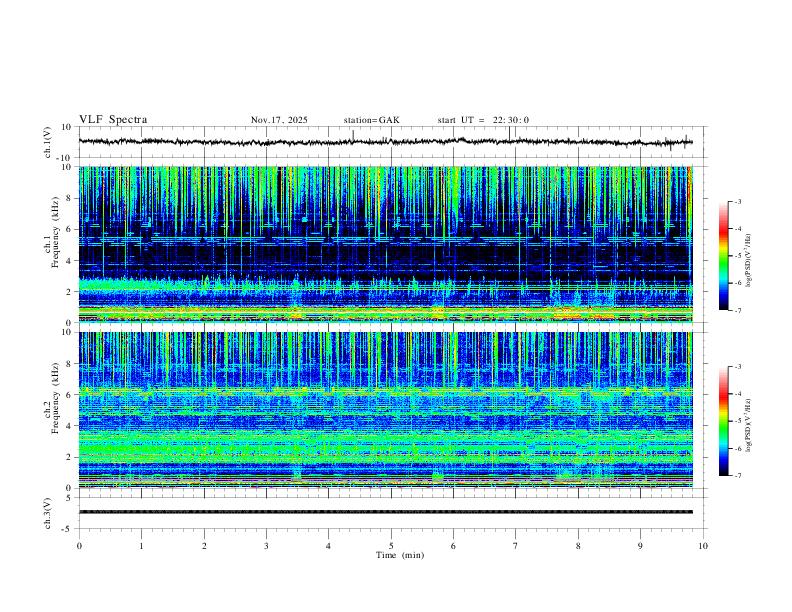Click the ch.3 black signal trace

pyautogui.click(x=386, y=512)
